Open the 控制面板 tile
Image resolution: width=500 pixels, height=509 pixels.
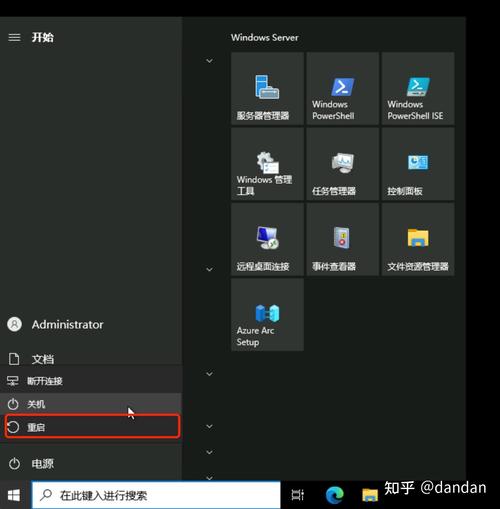(418, 164)
